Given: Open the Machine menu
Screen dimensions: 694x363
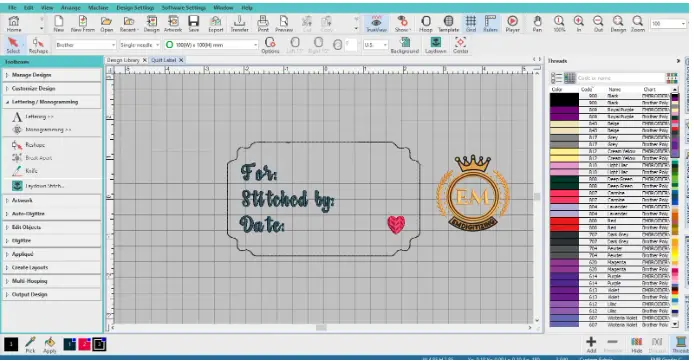Looking at the screenshot, I should click(x=98, y=8).
